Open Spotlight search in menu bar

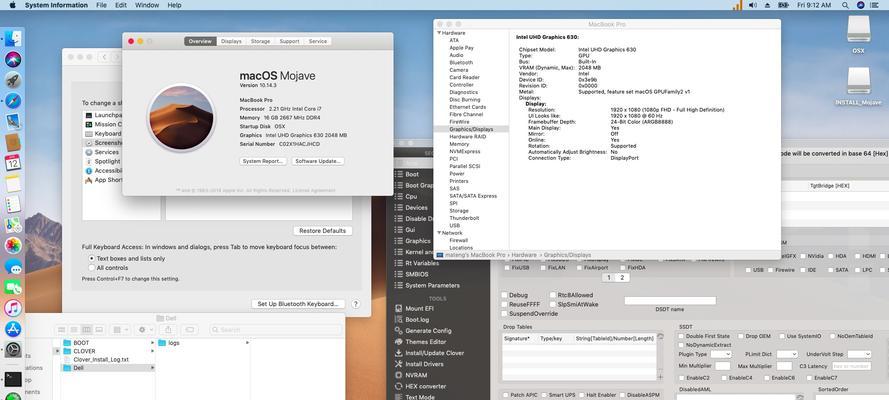[x=845, y=5]
